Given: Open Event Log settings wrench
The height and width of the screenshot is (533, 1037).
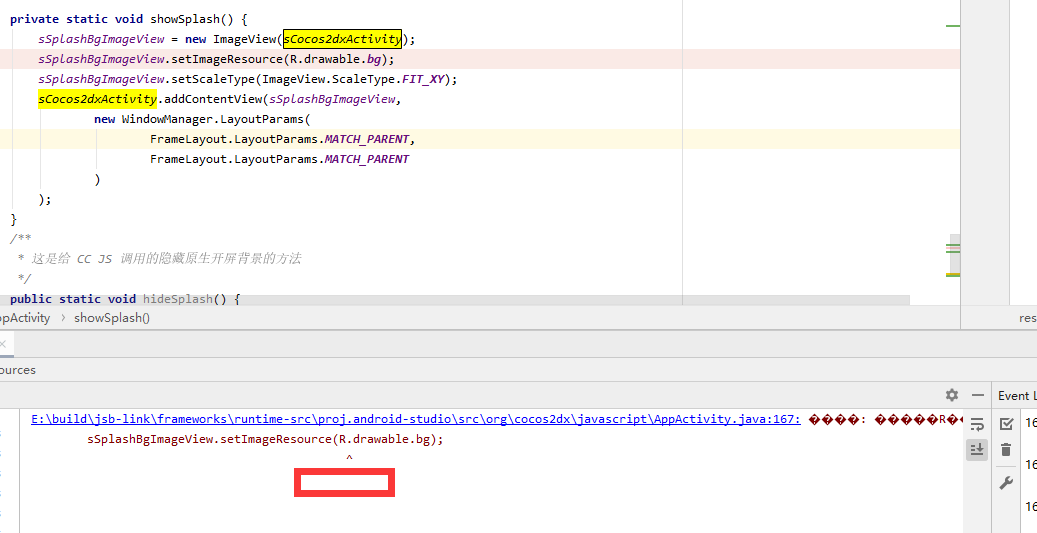Looking at the screenshot, I should click(x=1006, y=483).
